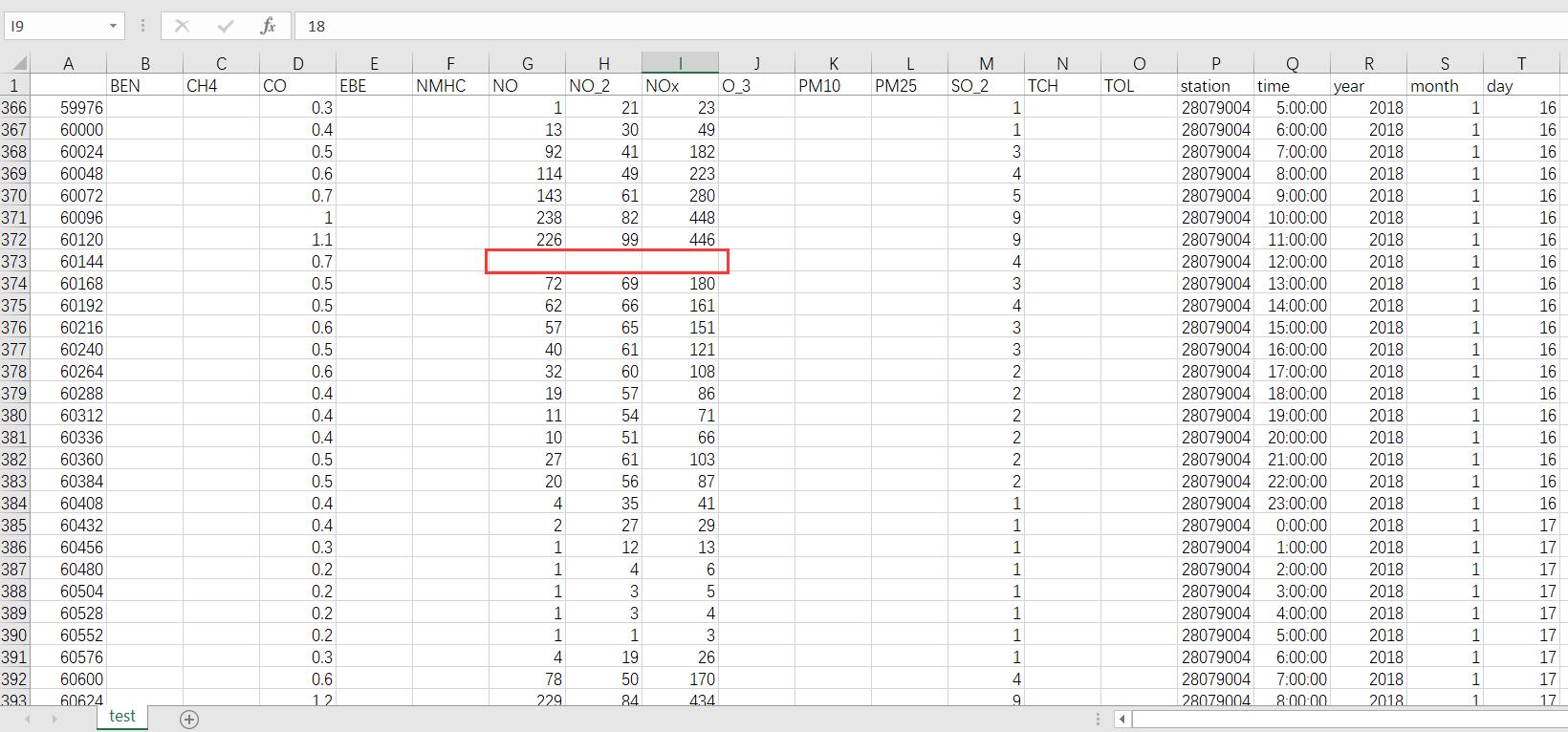Click the Name Box showing I9

[54, 26]
